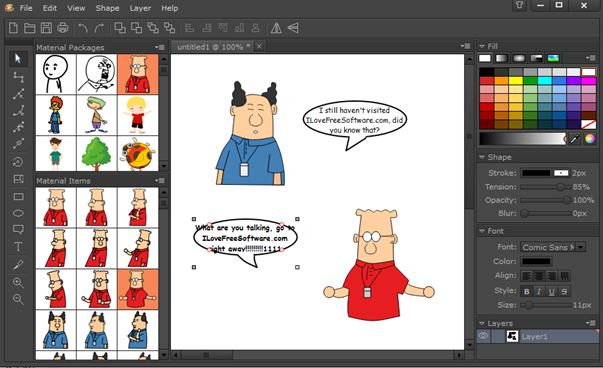
Task: Activate the selection arrow tool
Action: point(18,58)
